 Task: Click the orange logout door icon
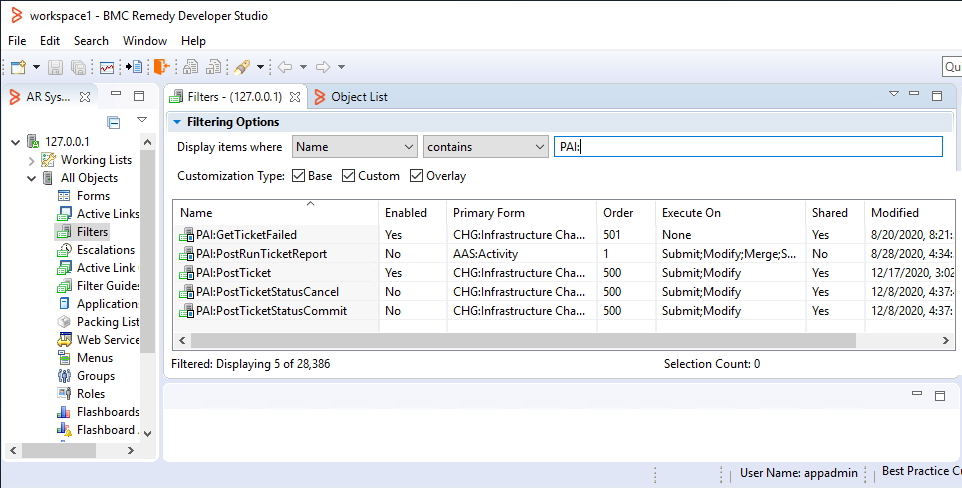[161, 66]
